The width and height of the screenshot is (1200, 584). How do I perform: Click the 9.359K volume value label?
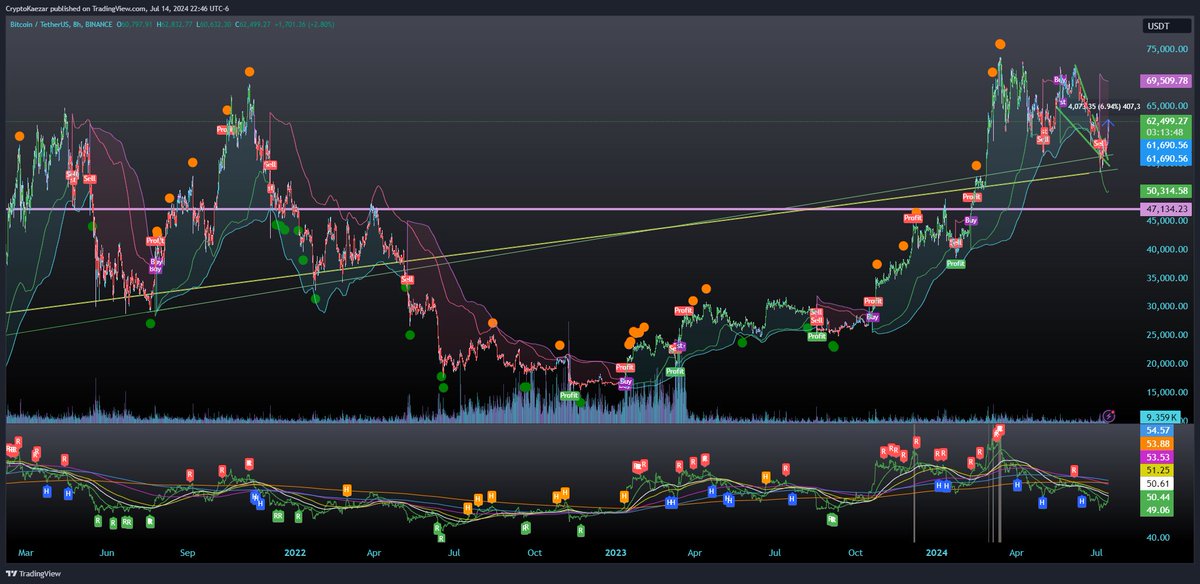click(1160, 416)
